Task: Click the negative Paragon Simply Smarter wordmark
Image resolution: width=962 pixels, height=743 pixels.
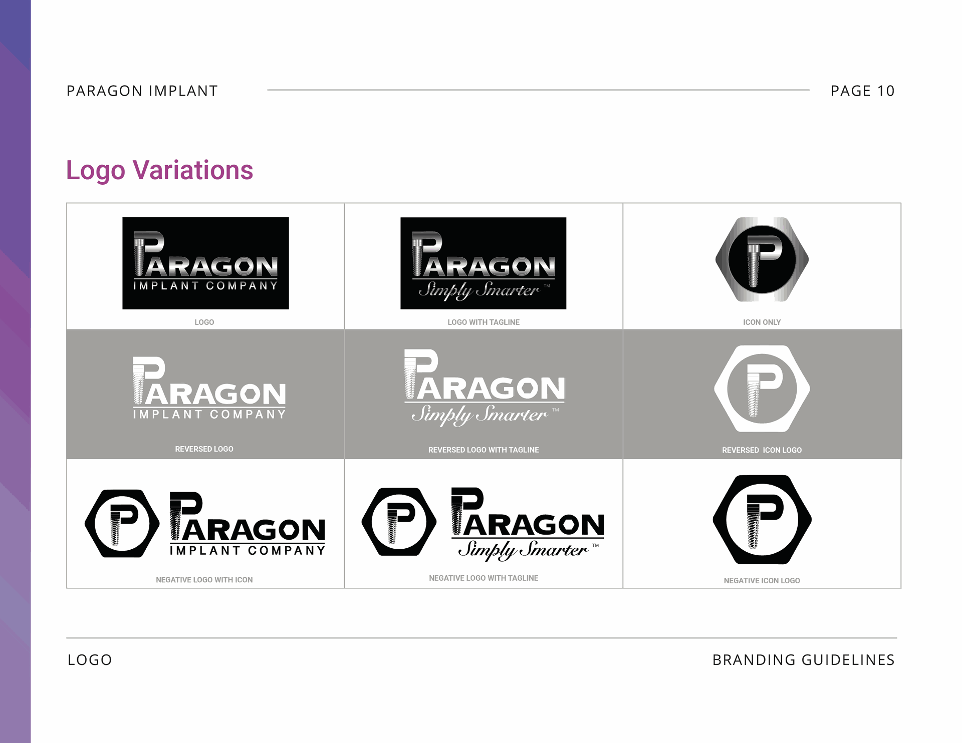Action: pyautogui.click(x=527, y=524)
